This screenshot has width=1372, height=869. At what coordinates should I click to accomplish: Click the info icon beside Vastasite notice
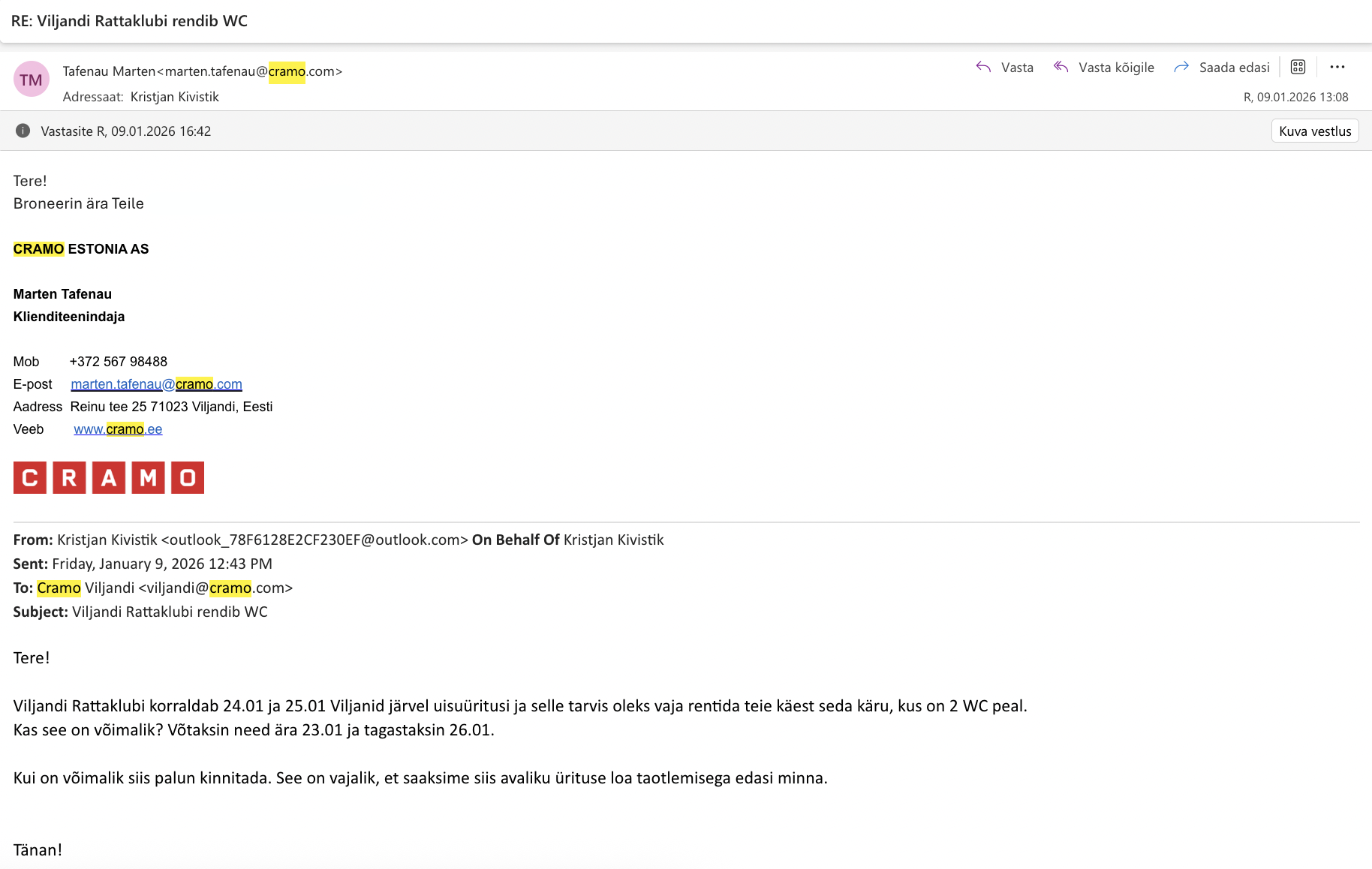[x=23, y=131]
